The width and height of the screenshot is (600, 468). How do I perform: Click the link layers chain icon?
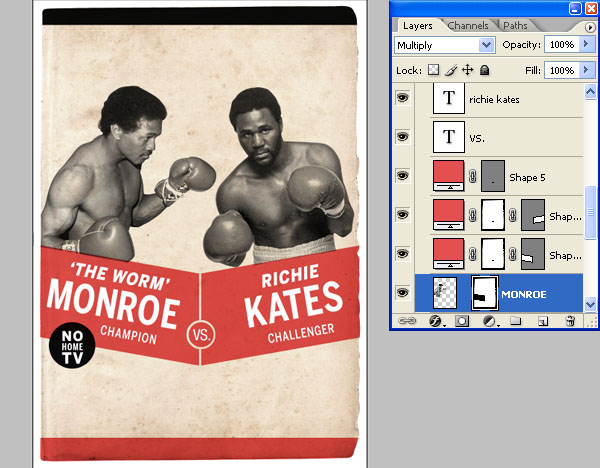click(408, 321)
